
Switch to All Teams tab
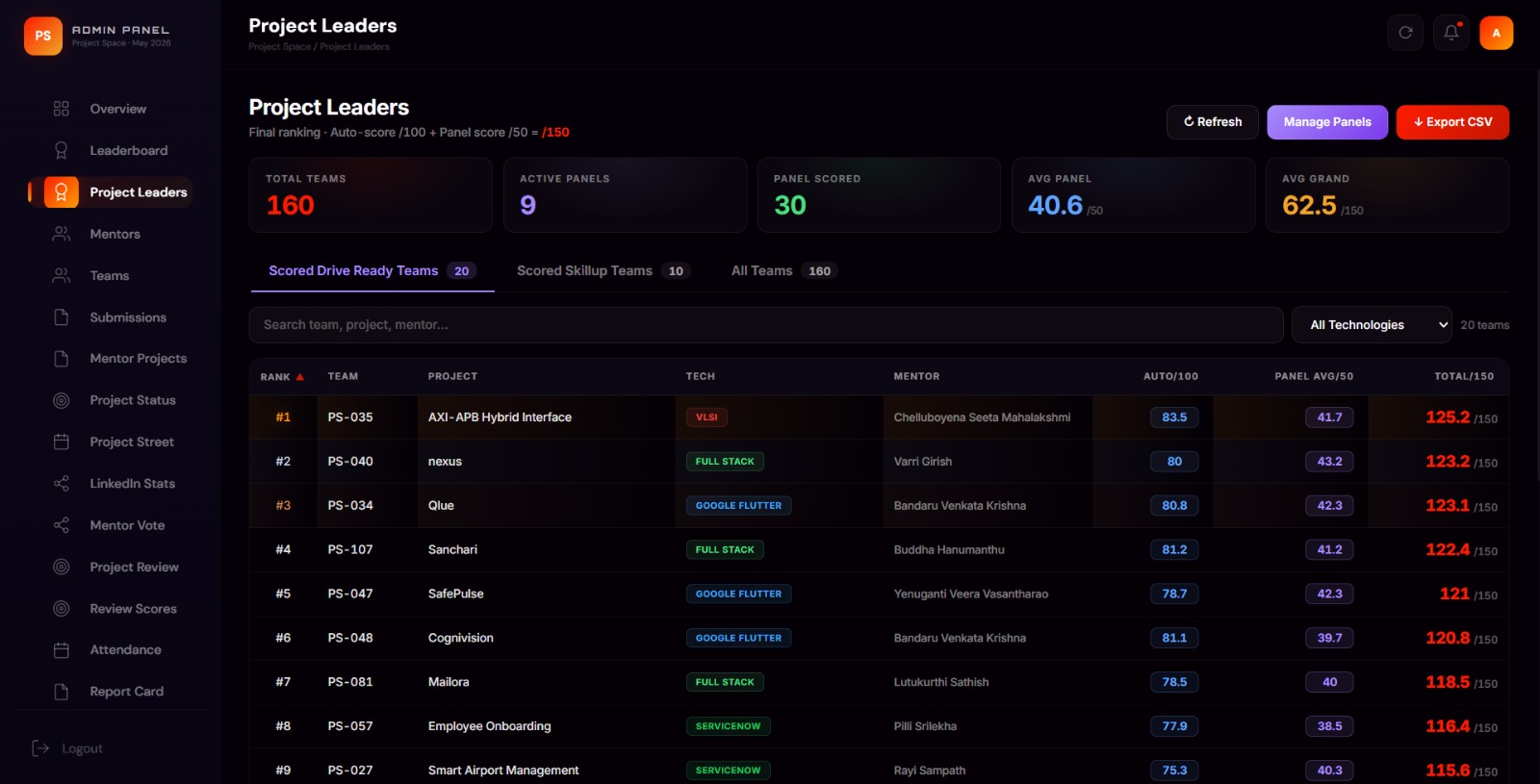coord(783,271)
